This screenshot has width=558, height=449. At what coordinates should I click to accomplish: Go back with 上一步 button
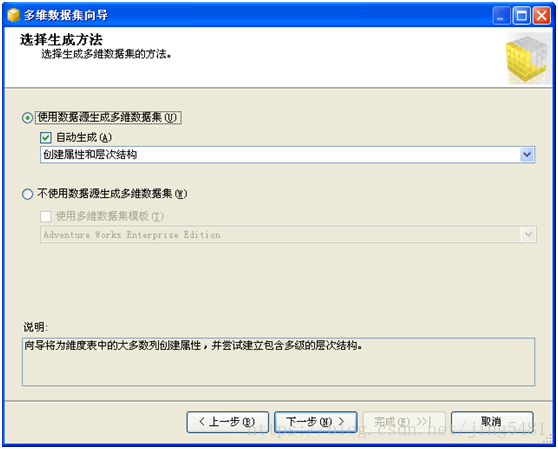[227, 422]
